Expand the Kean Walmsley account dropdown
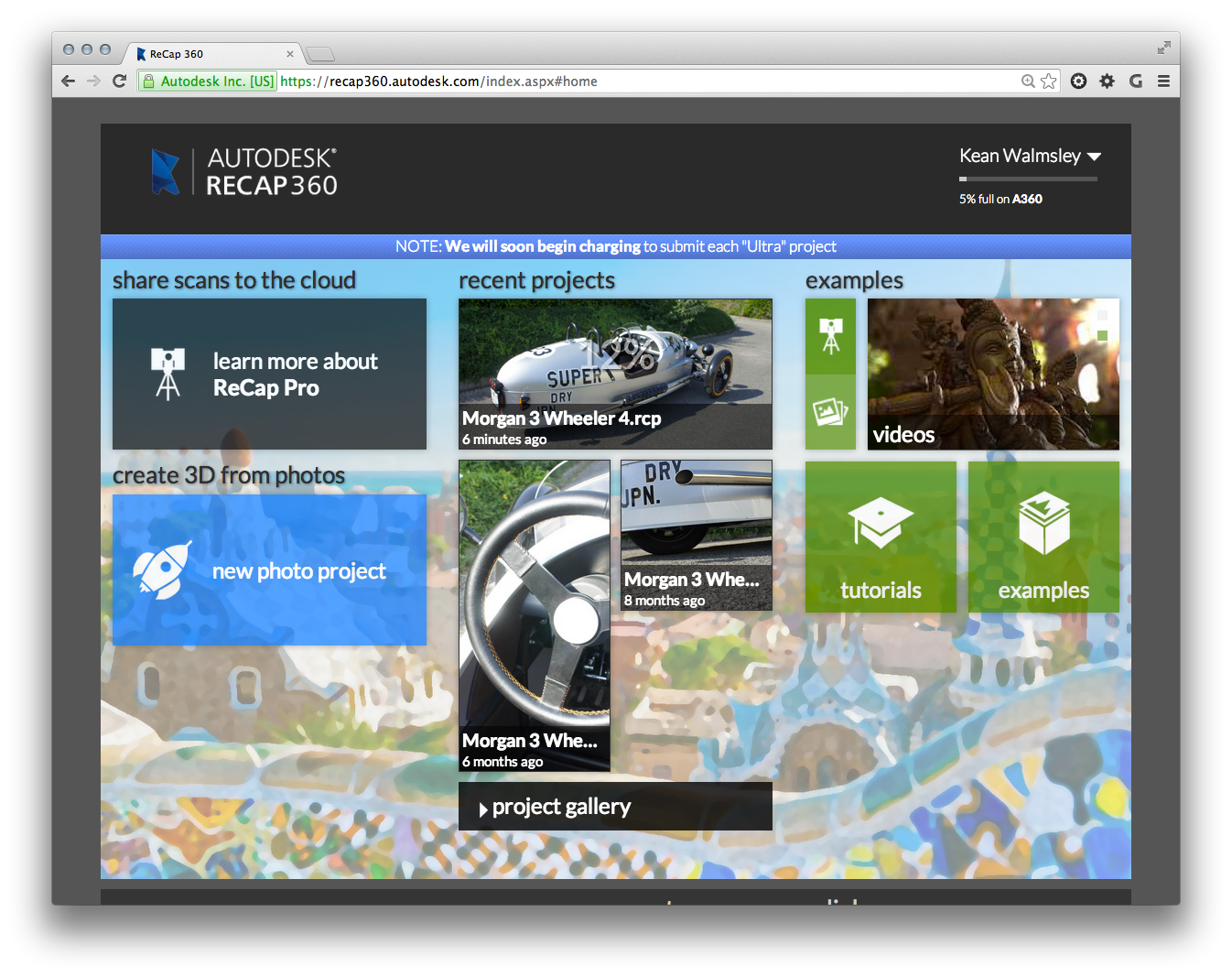Image resolution: width=1232 pixels, height=977 pixels. 1094,157
